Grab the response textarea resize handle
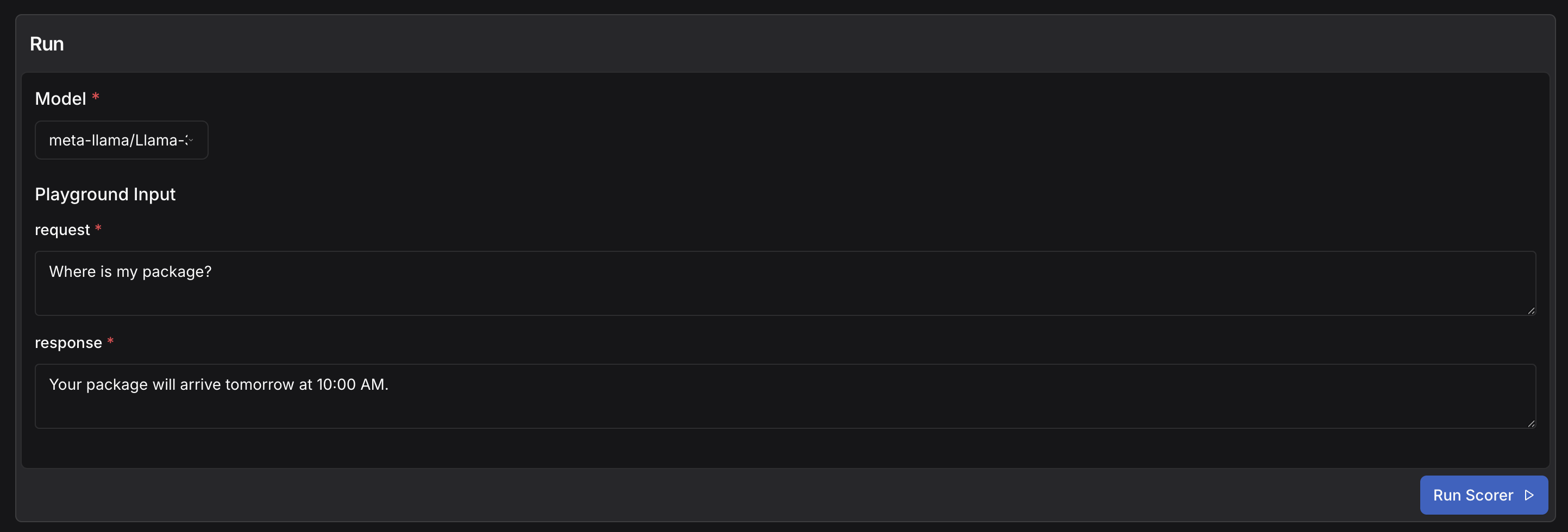The image size is (1568, 532). pyautogui.click(x=1531, y=423)
